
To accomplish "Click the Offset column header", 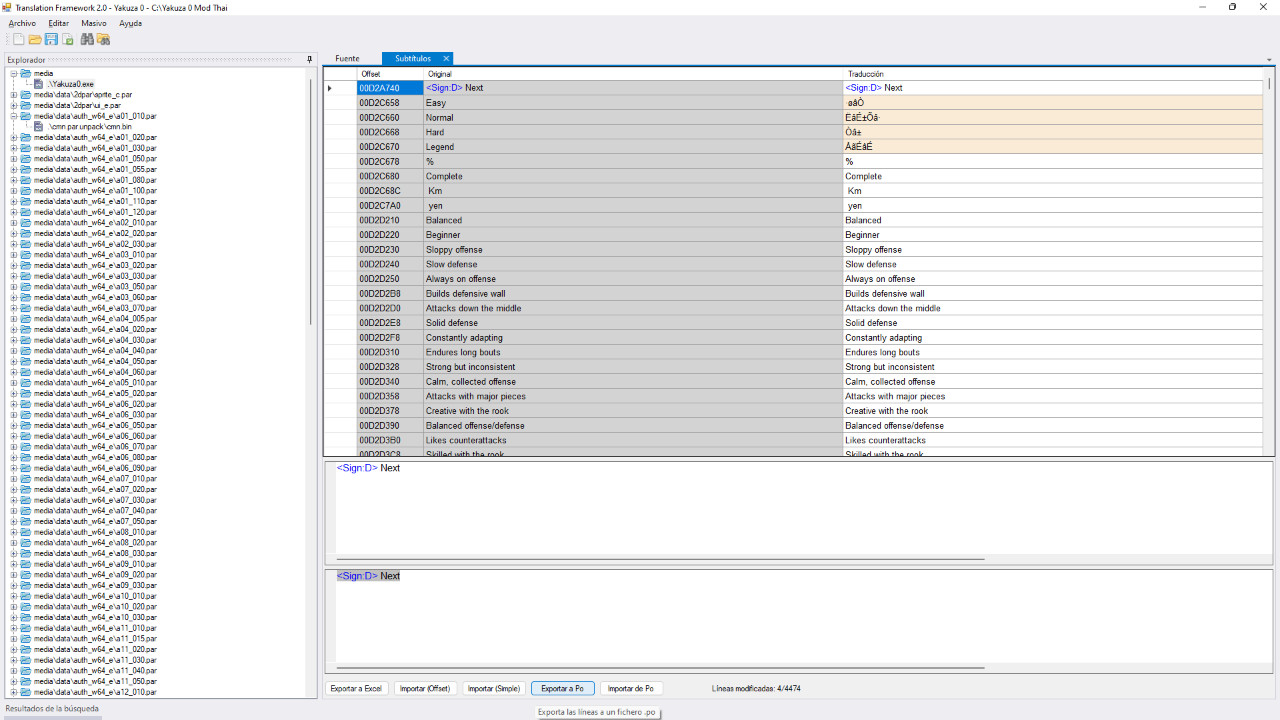I will 390,74.
